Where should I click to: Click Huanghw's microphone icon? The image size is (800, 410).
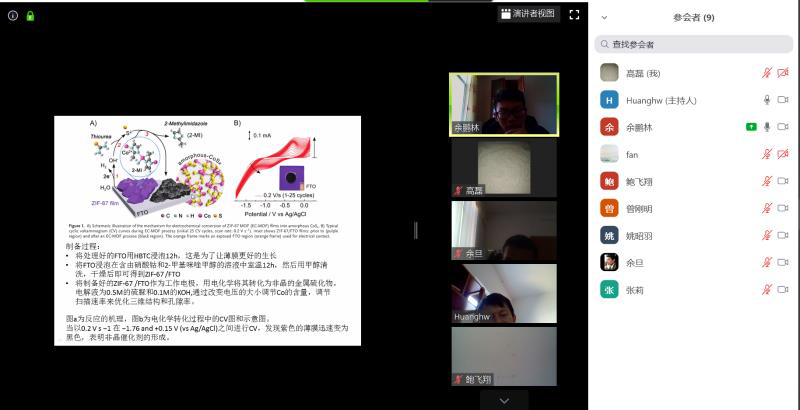[x=767, y=100]
